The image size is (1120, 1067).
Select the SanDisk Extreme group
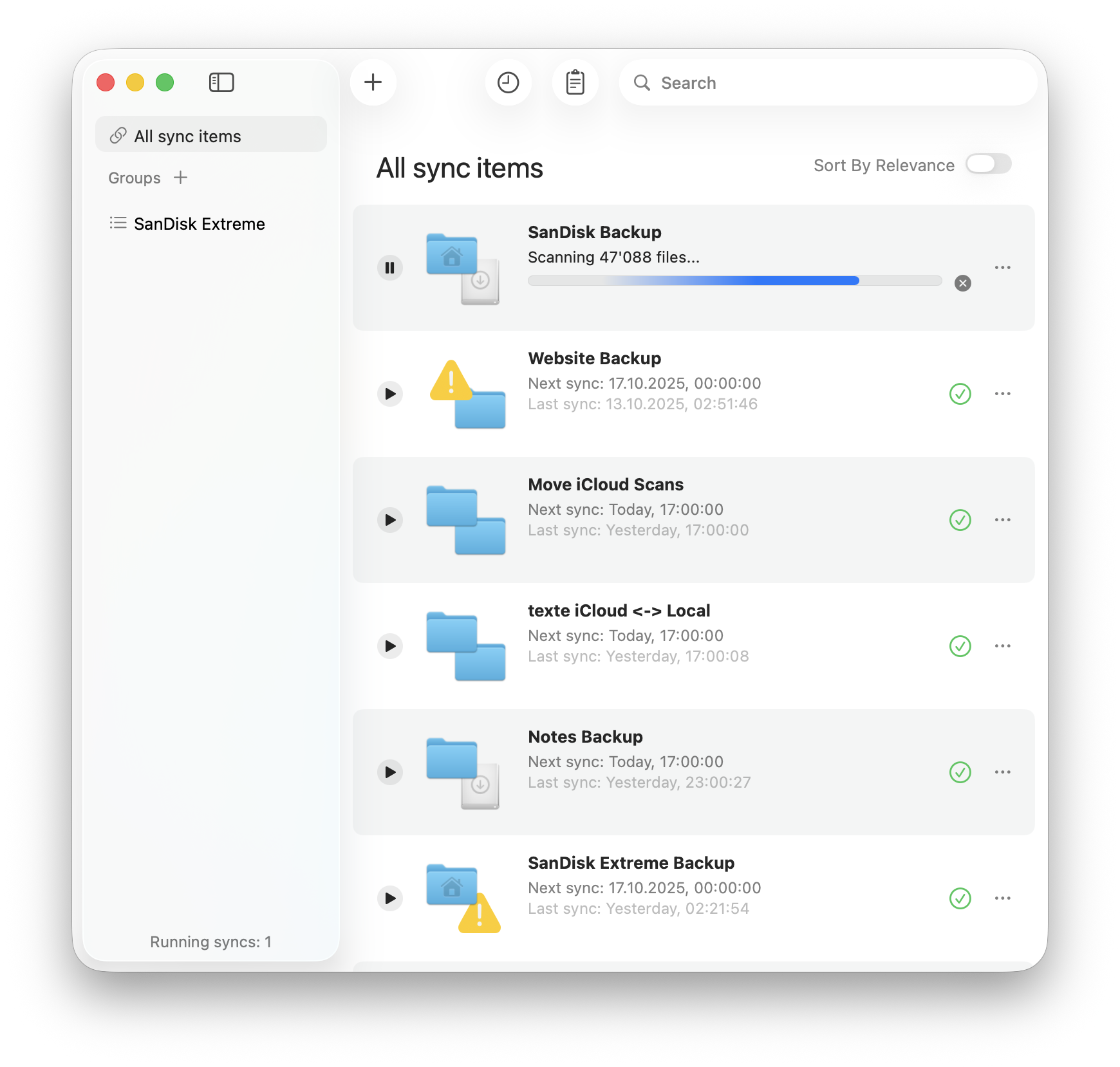[x=199, y=224]
